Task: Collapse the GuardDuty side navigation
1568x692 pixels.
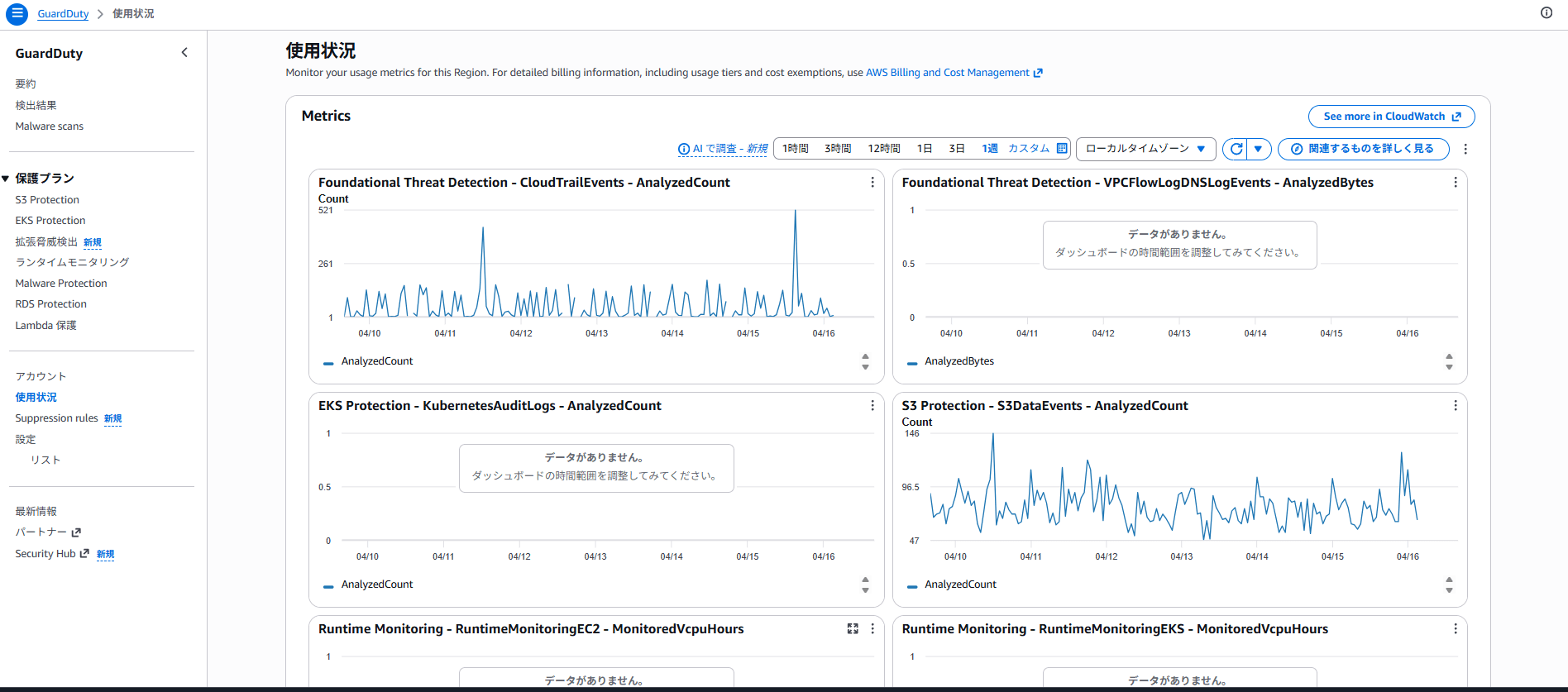Action: tap(184, 53)
